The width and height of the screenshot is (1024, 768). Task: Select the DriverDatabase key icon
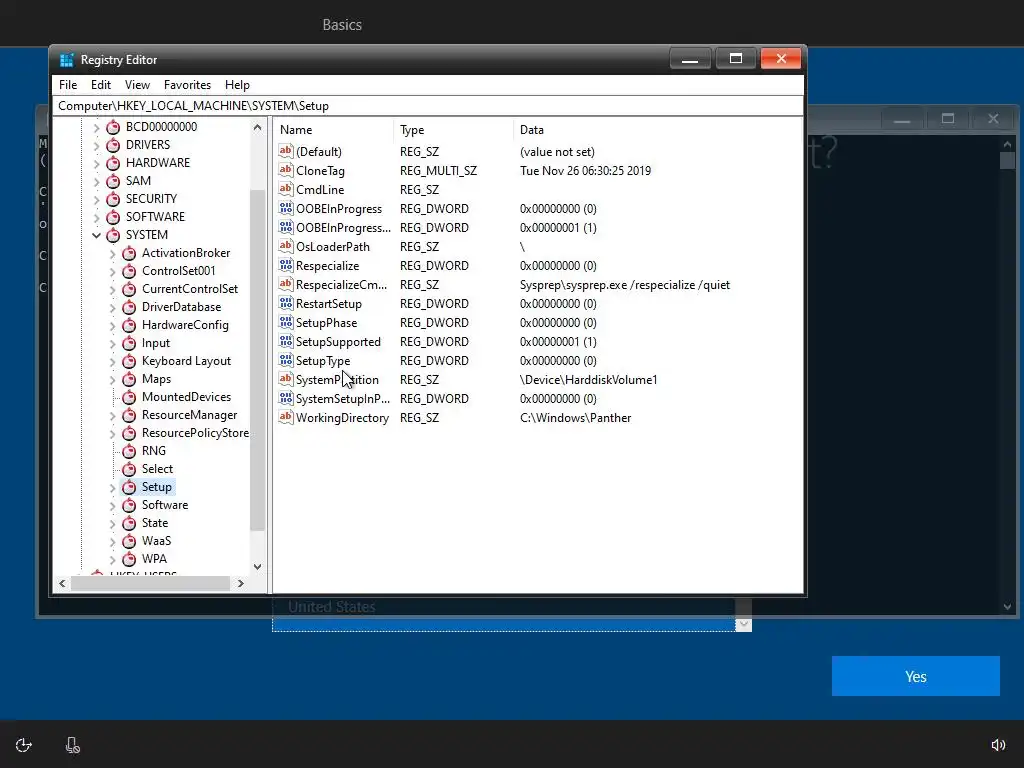(x=129, y=307)
